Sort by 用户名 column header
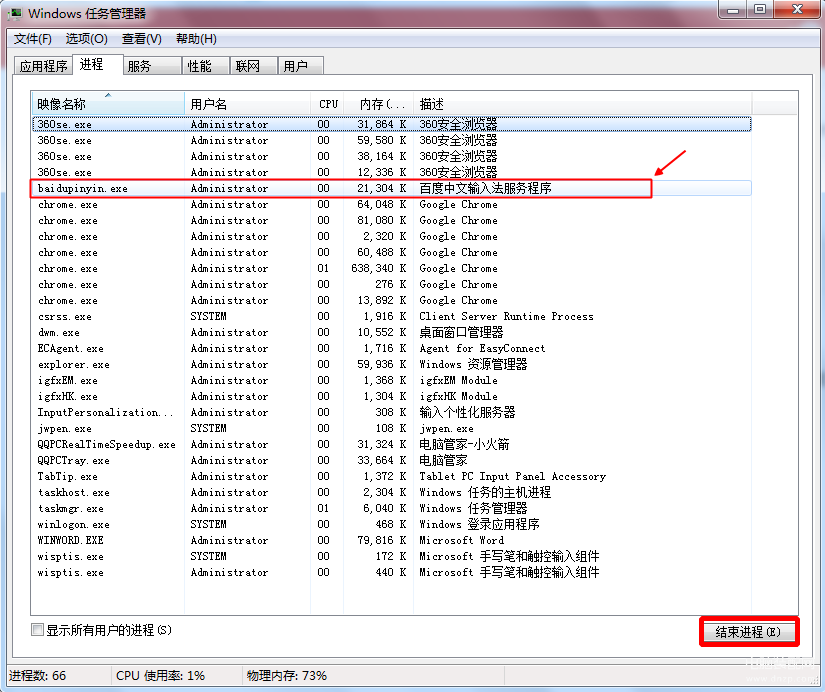The height and width of the screenshot is (692, 825). pos(247,104)
